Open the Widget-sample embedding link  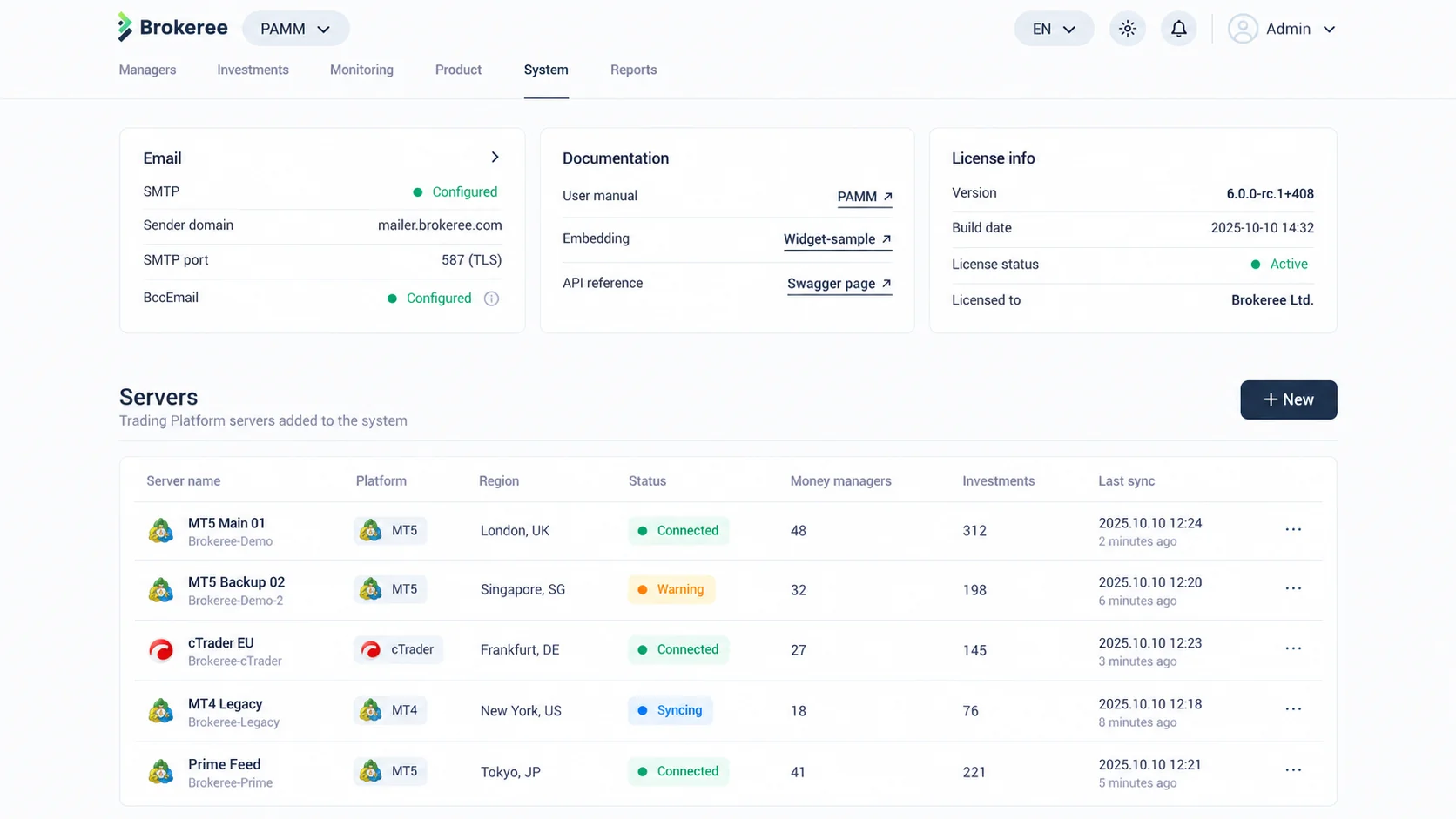tap(838, 239)
